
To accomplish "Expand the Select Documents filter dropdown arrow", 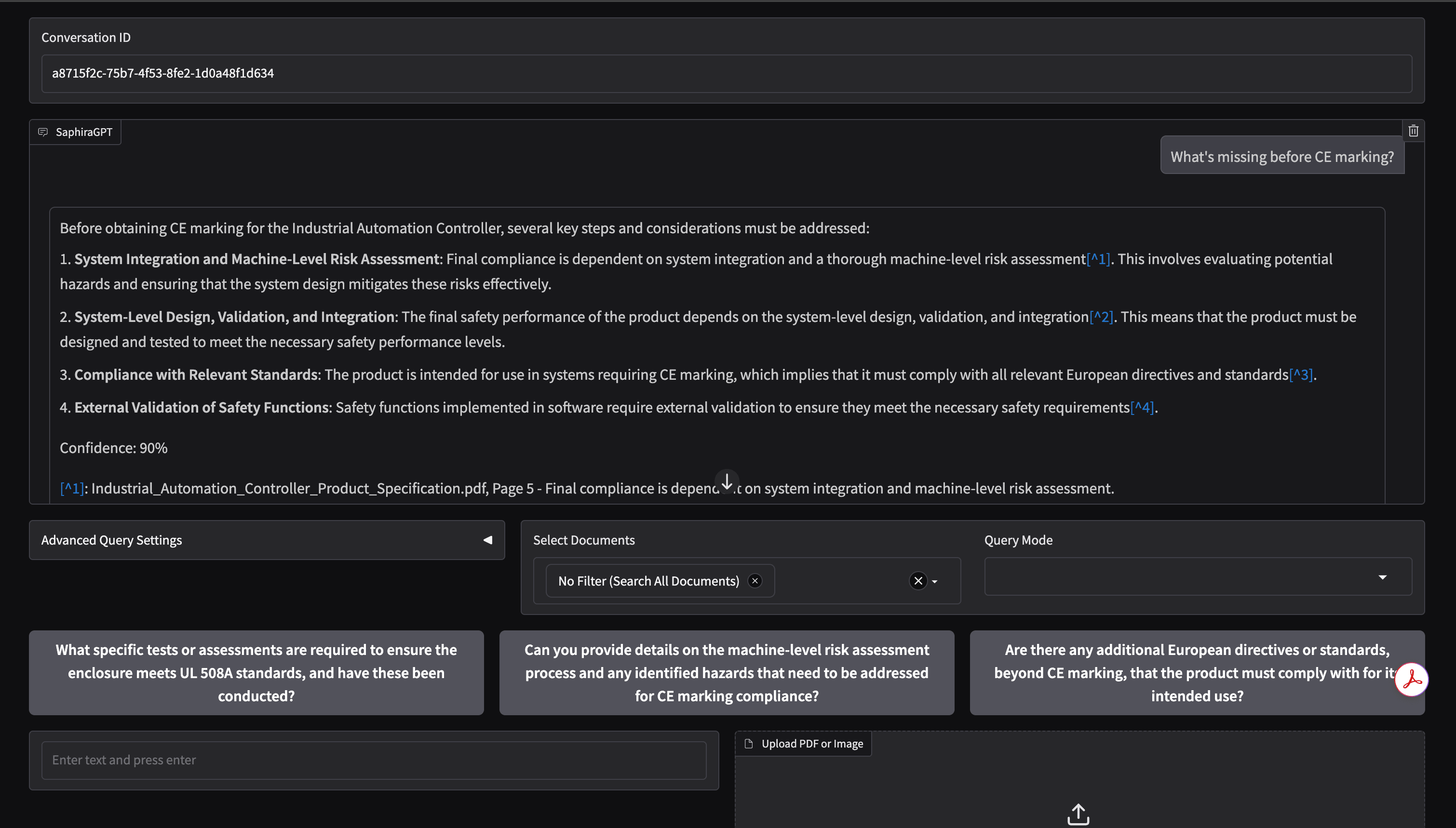I will (933, 582).
